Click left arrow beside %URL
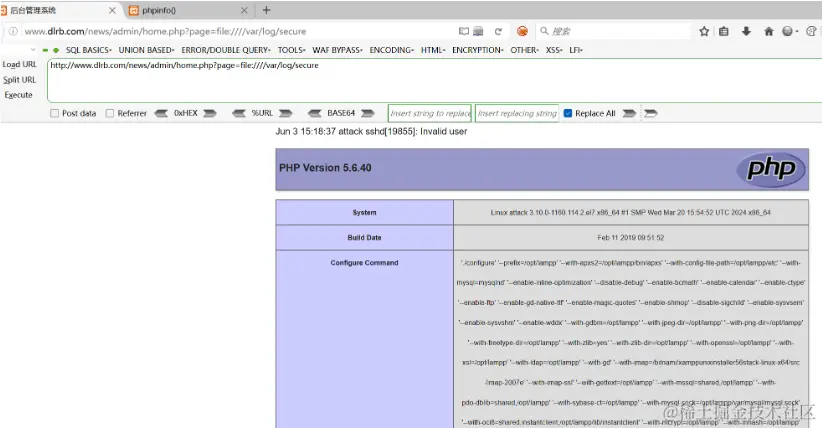Viewport: 822px width, 428px height. [x=239, y=113]
